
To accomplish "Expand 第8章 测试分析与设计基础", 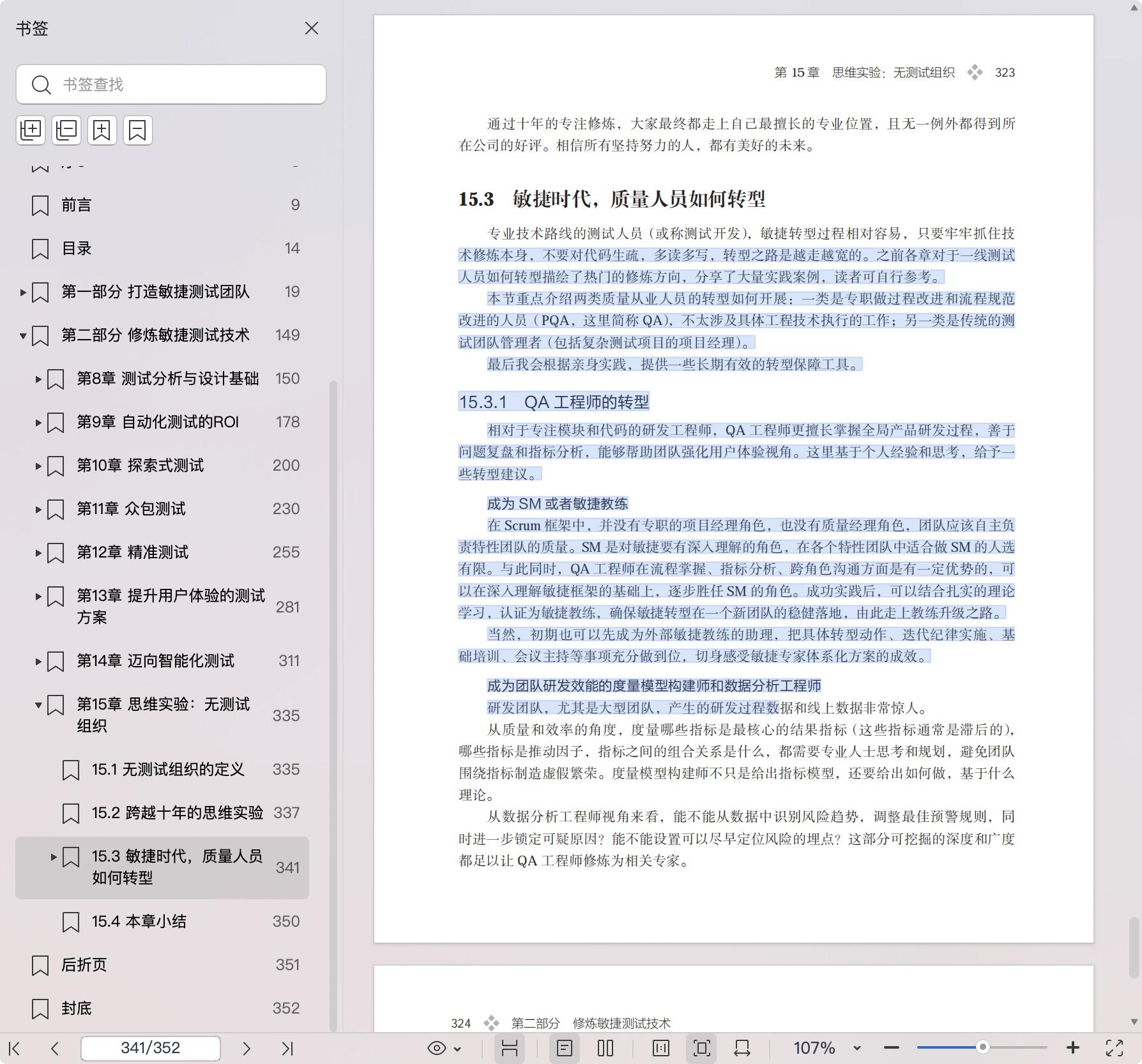I will 38,379.
